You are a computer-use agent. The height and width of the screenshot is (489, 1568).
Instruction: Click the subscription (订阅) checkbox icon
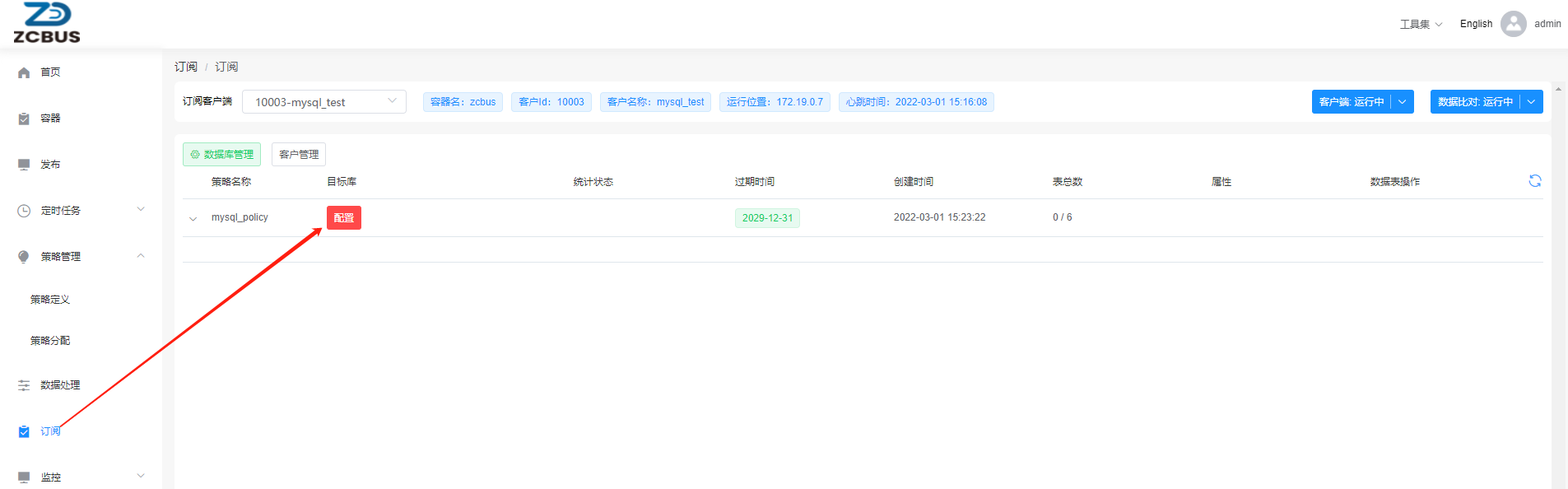[x=24, y=431]
